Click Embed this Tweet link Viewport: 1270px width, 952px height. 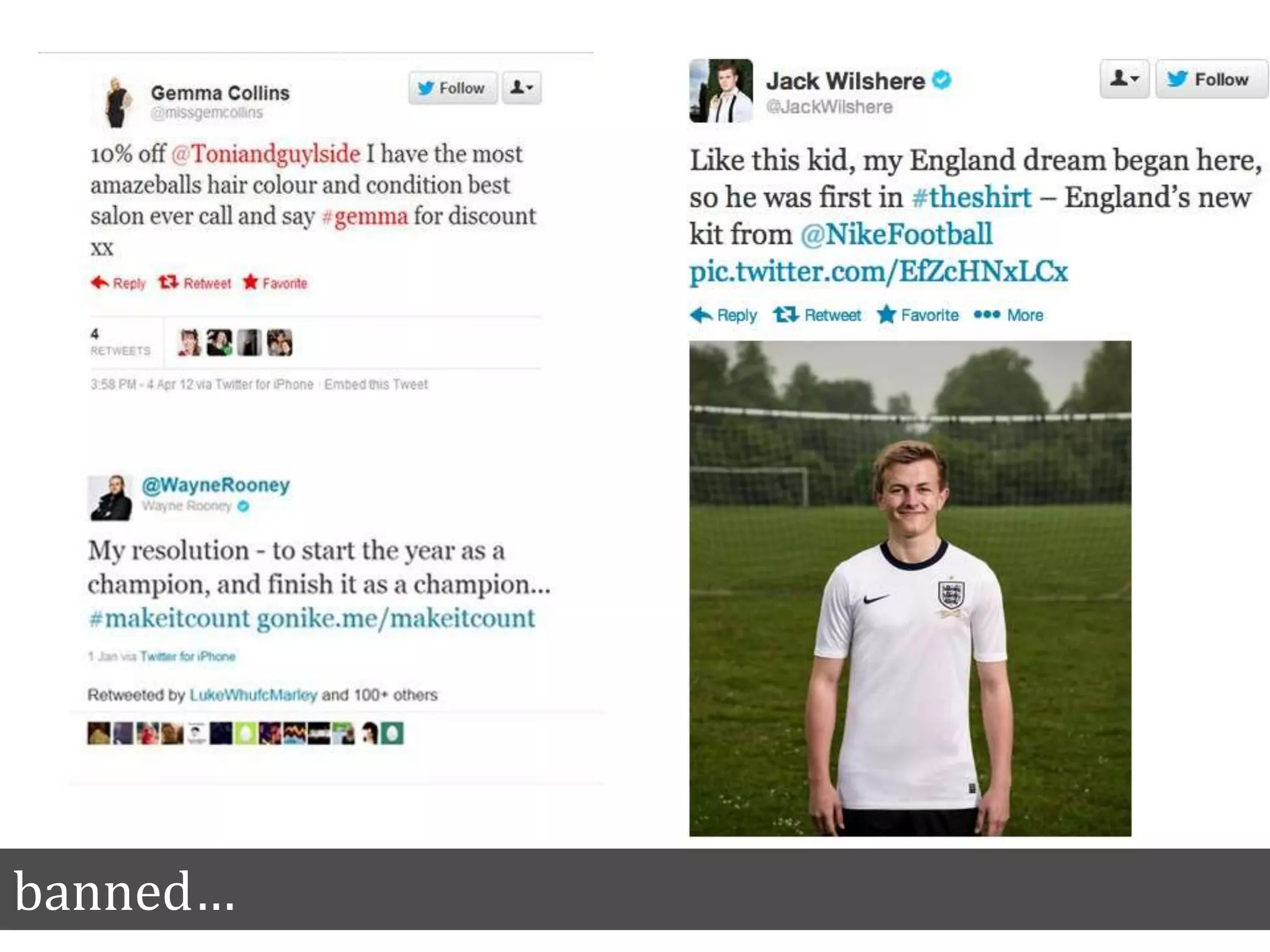[376, 384]
